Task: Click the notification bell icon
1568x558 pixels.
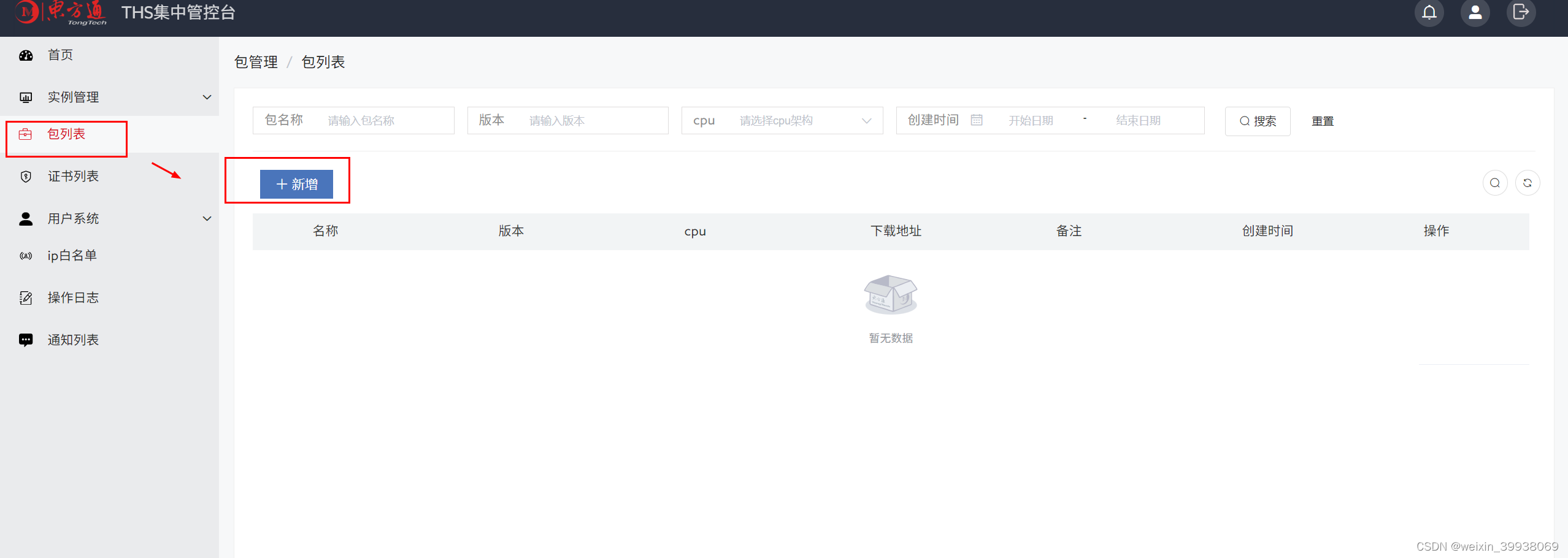Action: (x=1429, y=12)
